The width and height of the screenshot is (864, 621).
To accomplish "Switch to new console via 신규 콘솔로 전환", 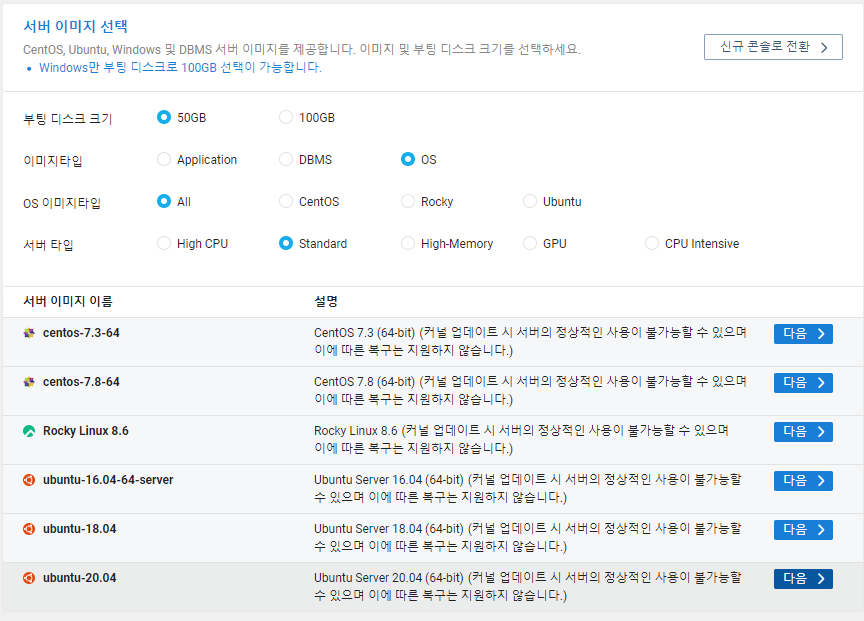I will [x=773, y=47].
